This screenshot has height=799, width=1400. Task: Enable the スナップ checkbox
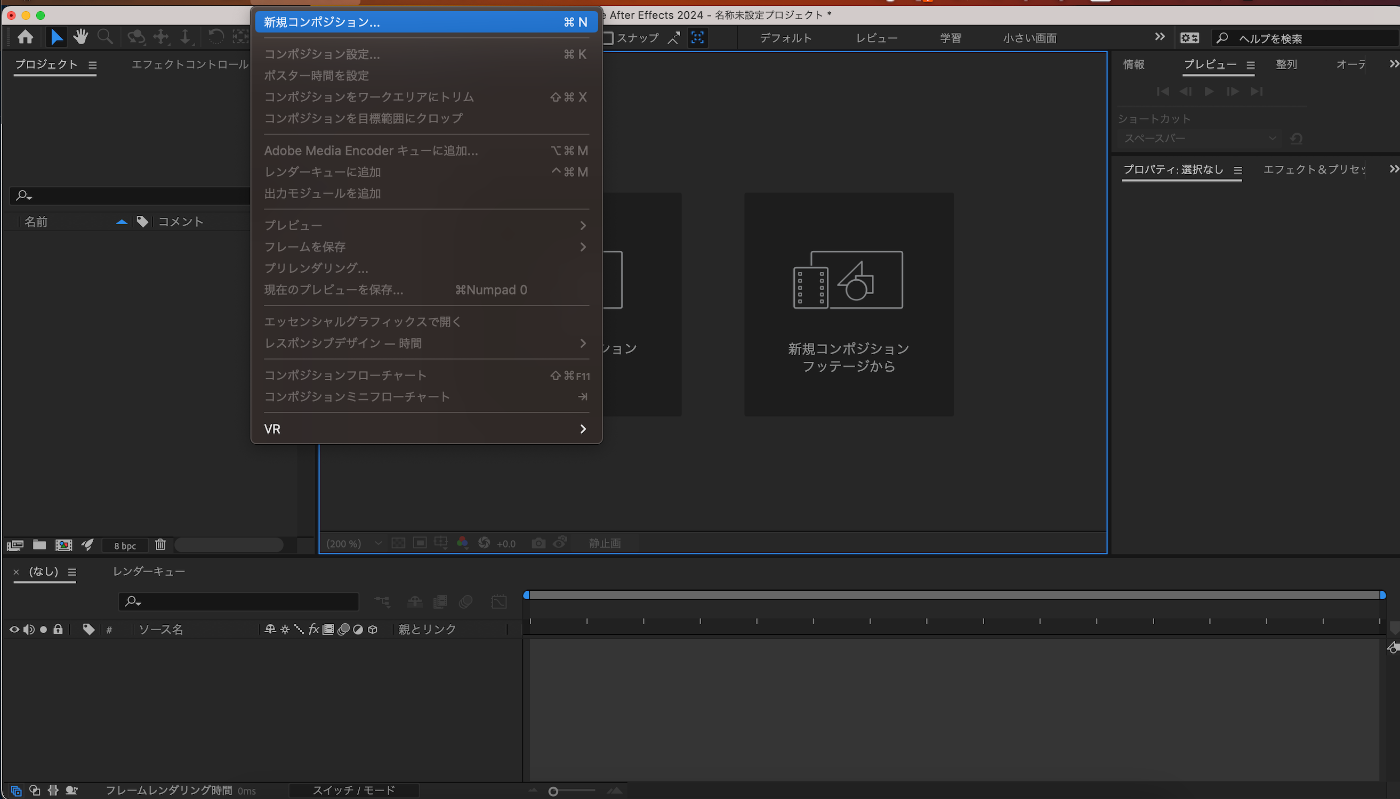607,38
